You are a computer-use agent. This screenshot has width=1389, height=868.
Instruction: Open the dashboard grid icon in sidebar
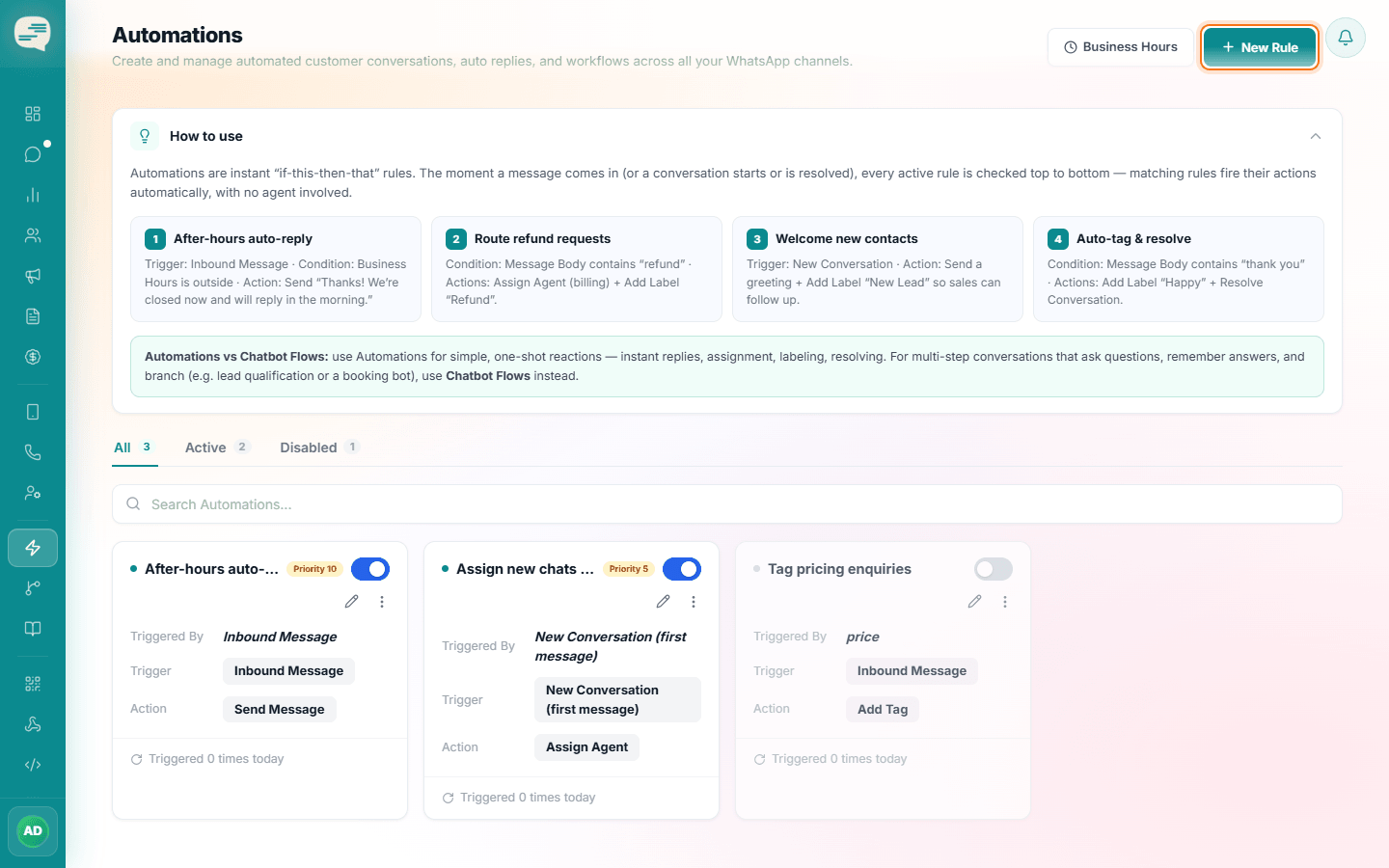(33, 114)
